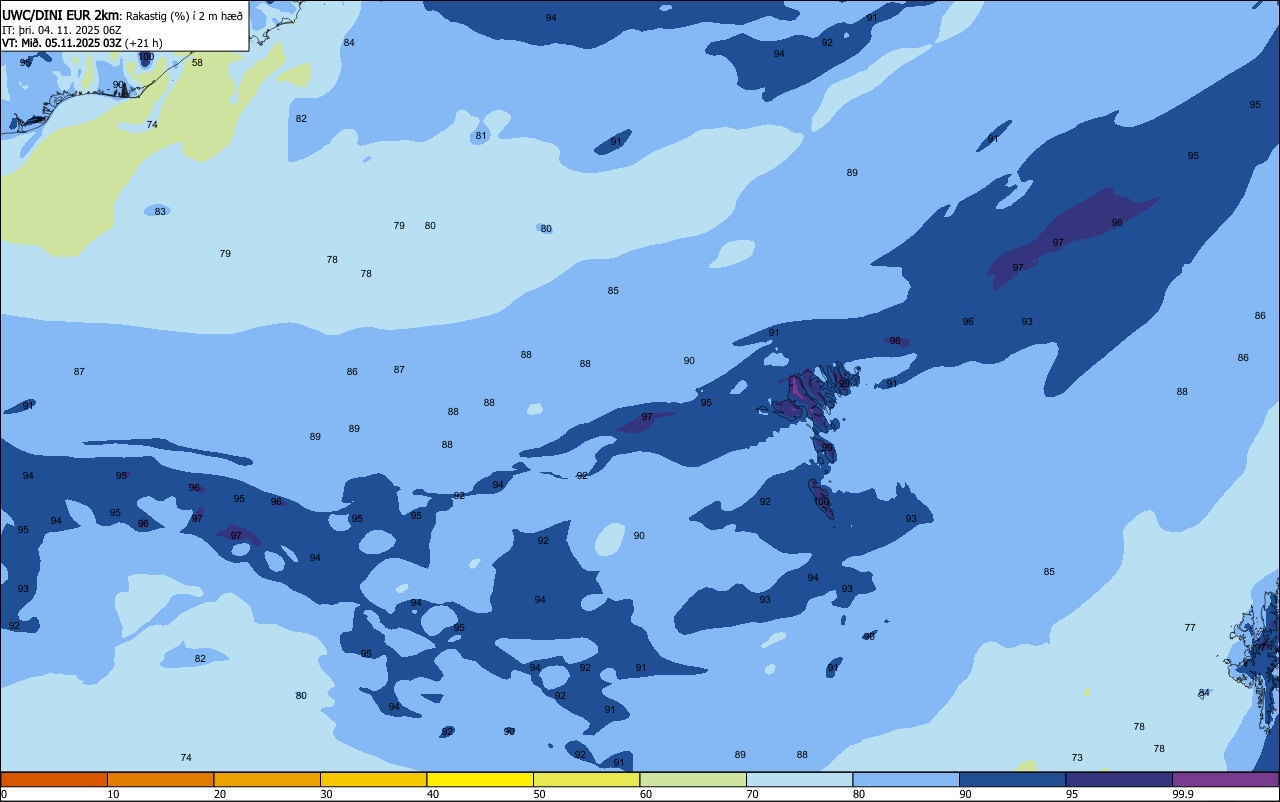Viewport: 1280px width, 802px height.
Task: Click the yellow-green 50–60 legend swatch
Action: [x=586, y=779]
